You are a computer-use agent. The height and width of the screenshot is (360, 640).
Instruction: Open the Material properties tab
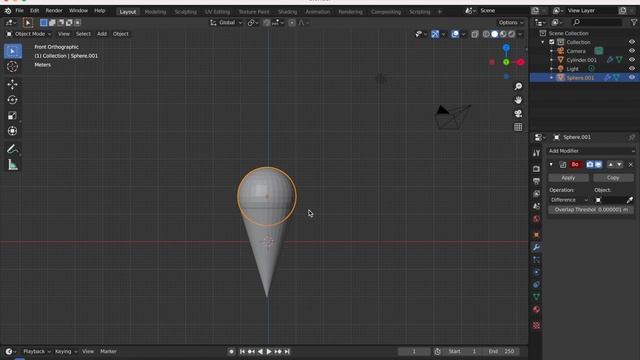point(536,309)
